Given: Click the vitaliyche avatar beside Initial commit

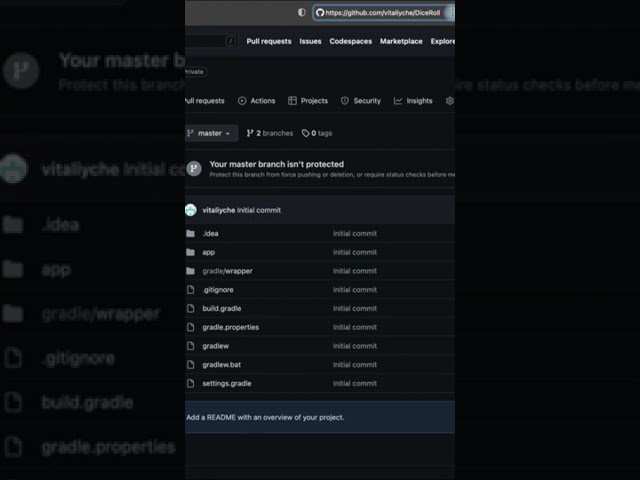Looking at the screenshot, I should [x=191, y=210].
